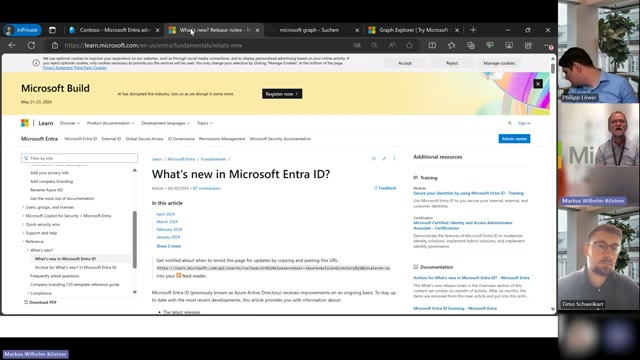This screenshot has width=640, height=360.
Task: Close the Contoso Microsoft Entra tab
Action: tap(158, 30)
